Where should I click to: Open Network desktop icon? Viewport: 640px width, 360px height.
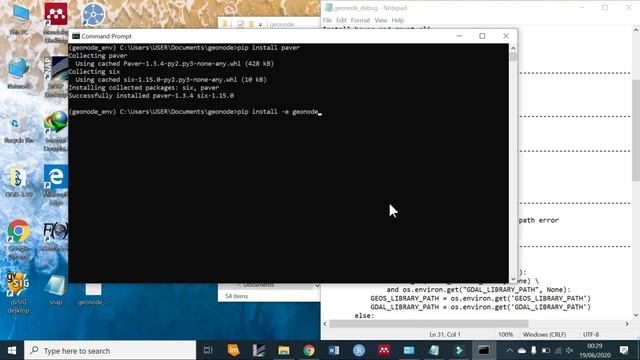tap(18, 73)
